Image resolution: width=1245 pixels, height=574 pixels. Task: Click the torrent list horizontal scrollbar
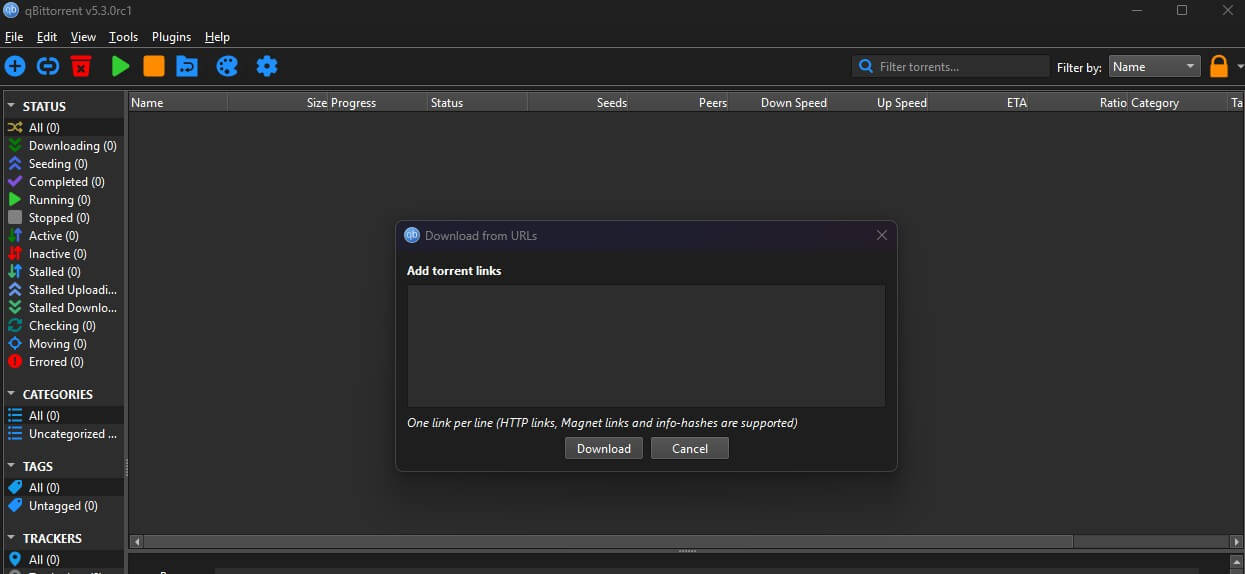608,541
